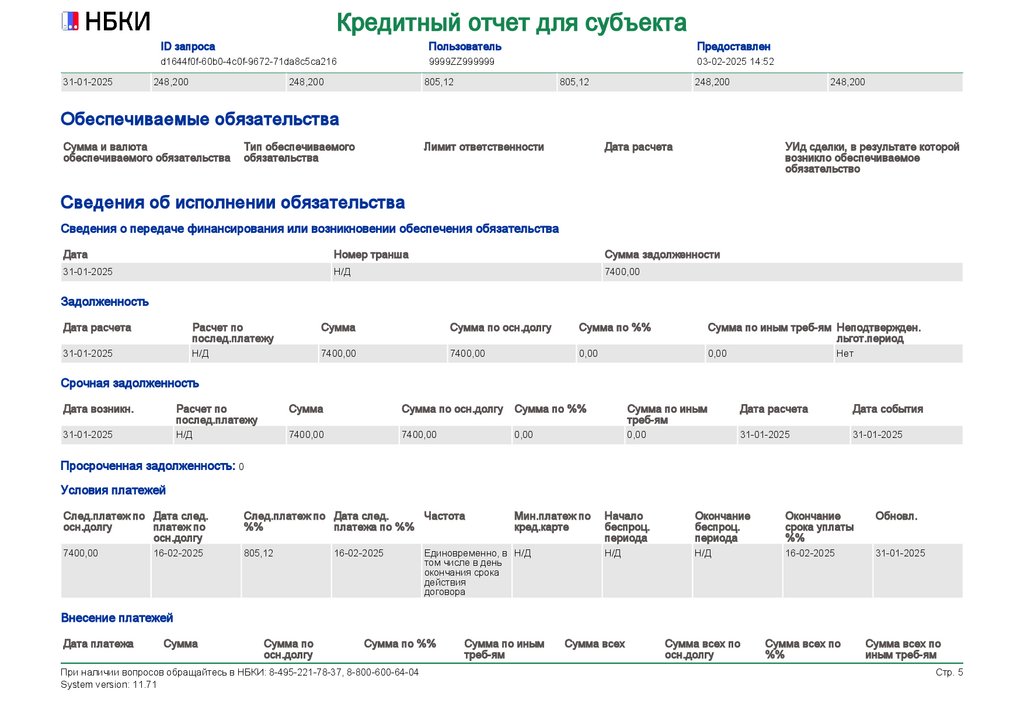Select the report title 'Кредитный отчет для субъекта'

[x=511, y=23]
